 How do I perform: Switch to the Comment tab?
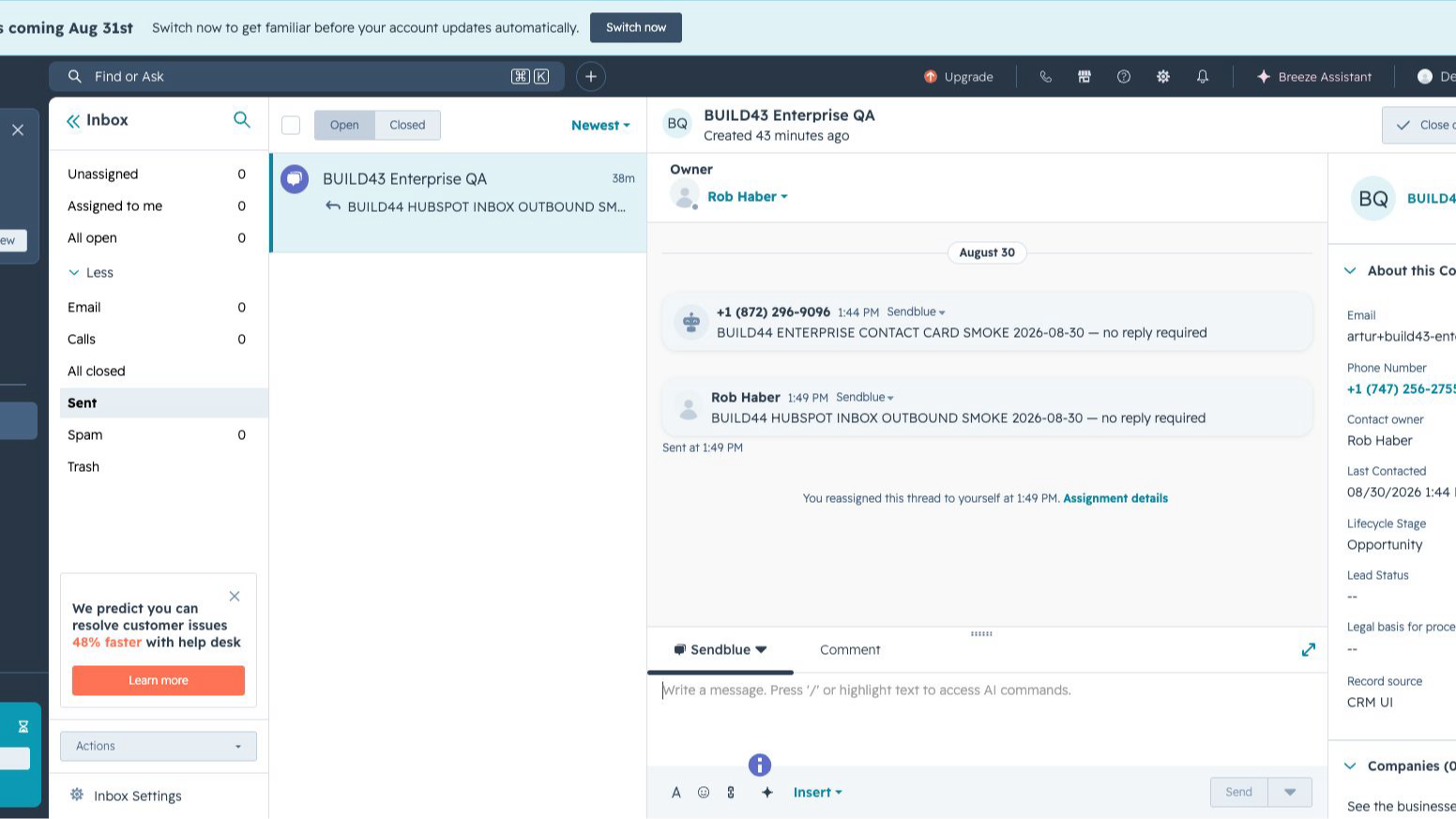click(x=850, y=650)
